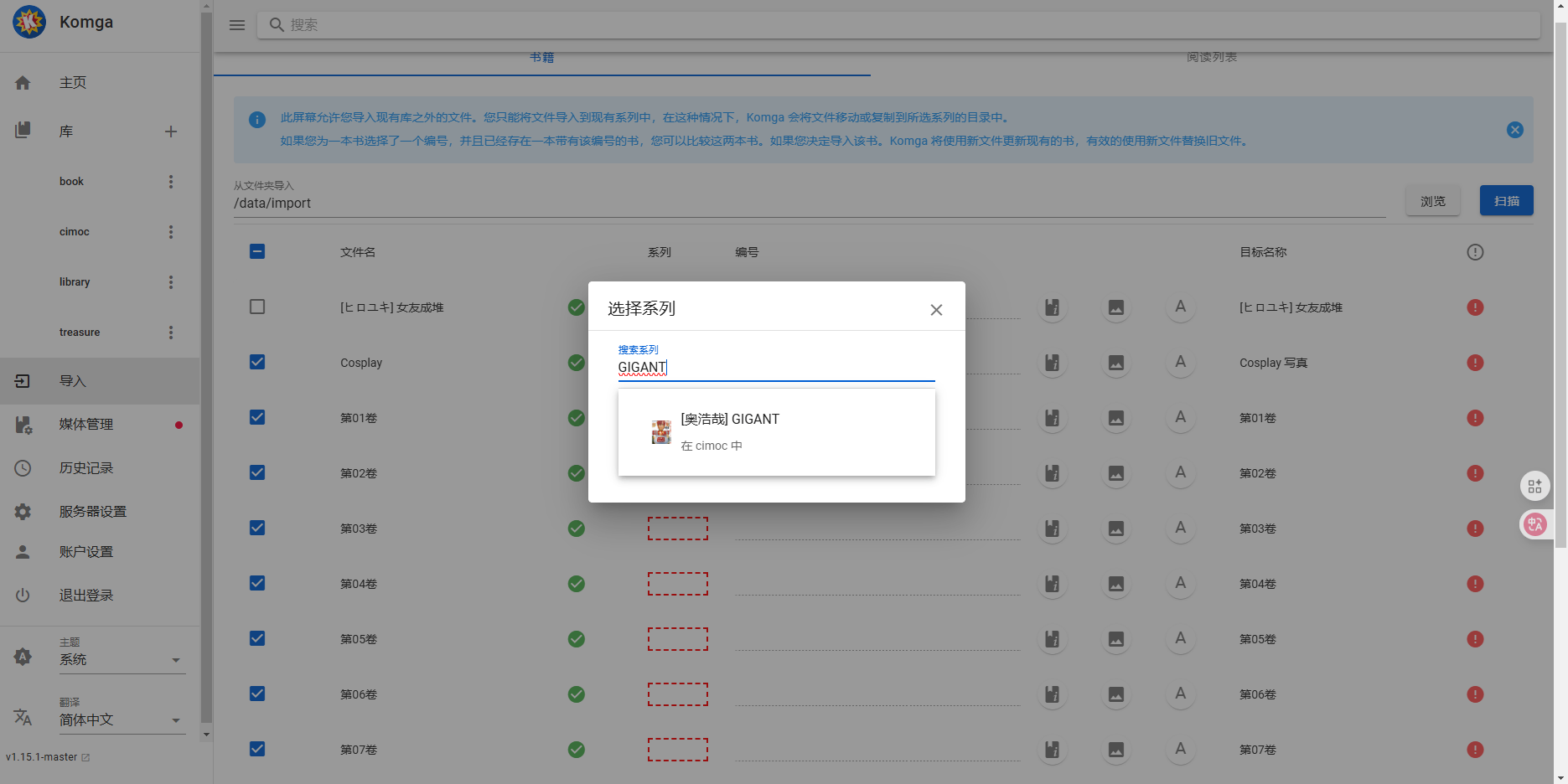Open options menu for cimoc library

(x=171, y=232)
